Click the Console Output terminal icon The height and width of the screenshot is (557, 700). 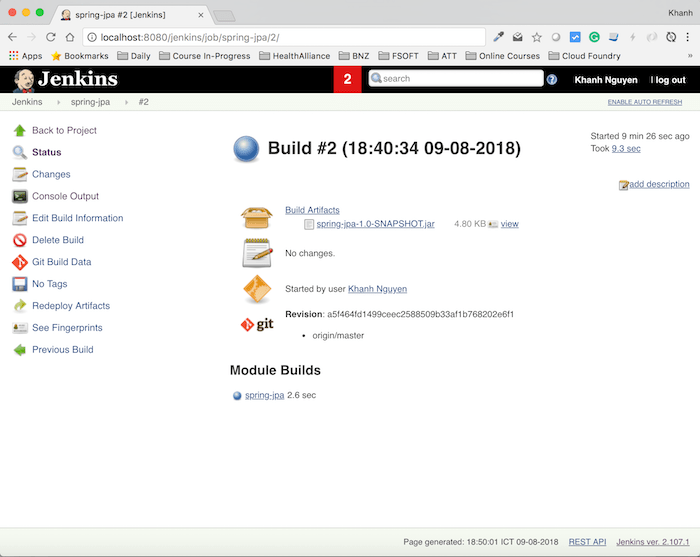(x=20, y=196)
